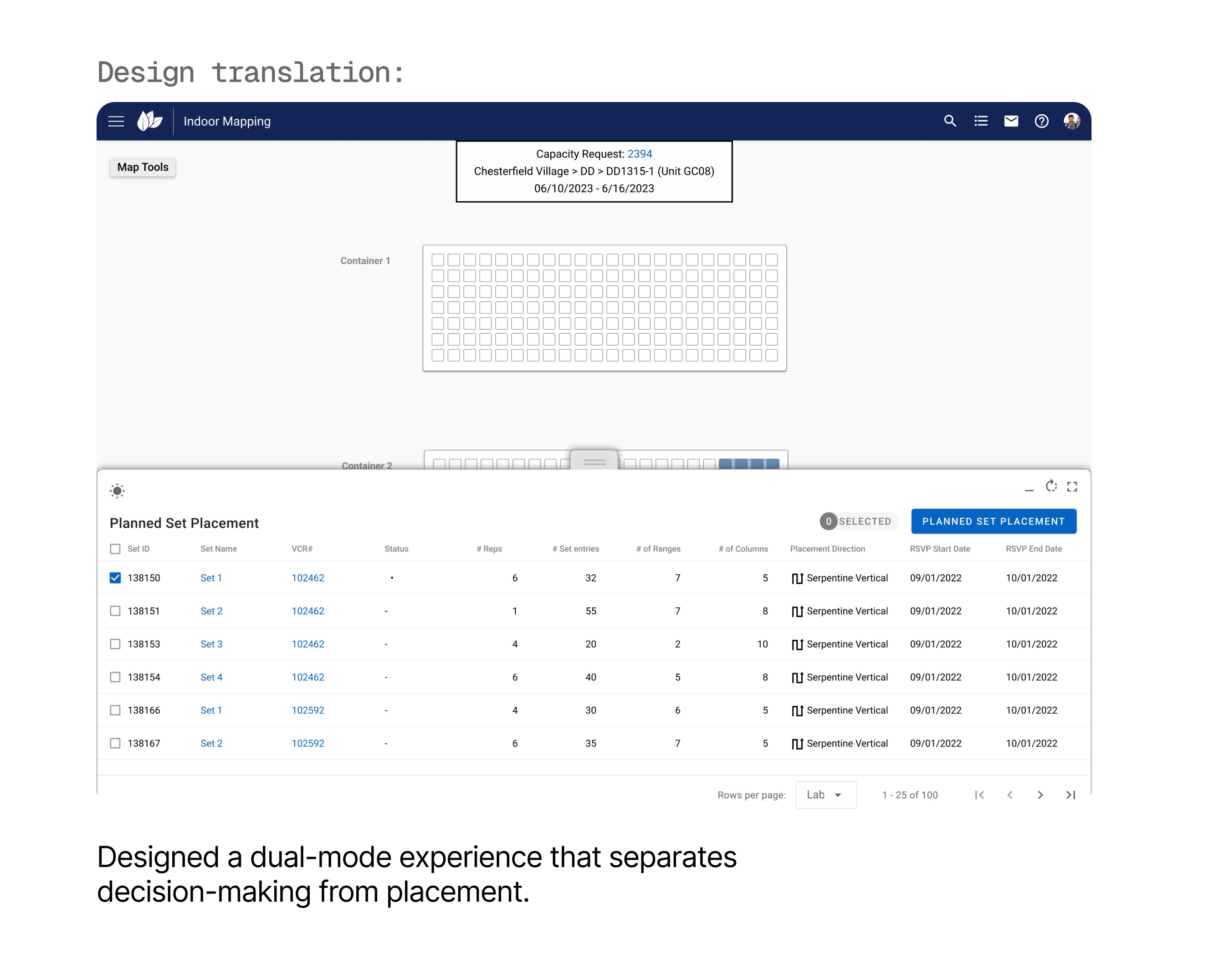Check the checkbox for set 138153
This screenshot has width=1230, height=980.
(115, 644)
